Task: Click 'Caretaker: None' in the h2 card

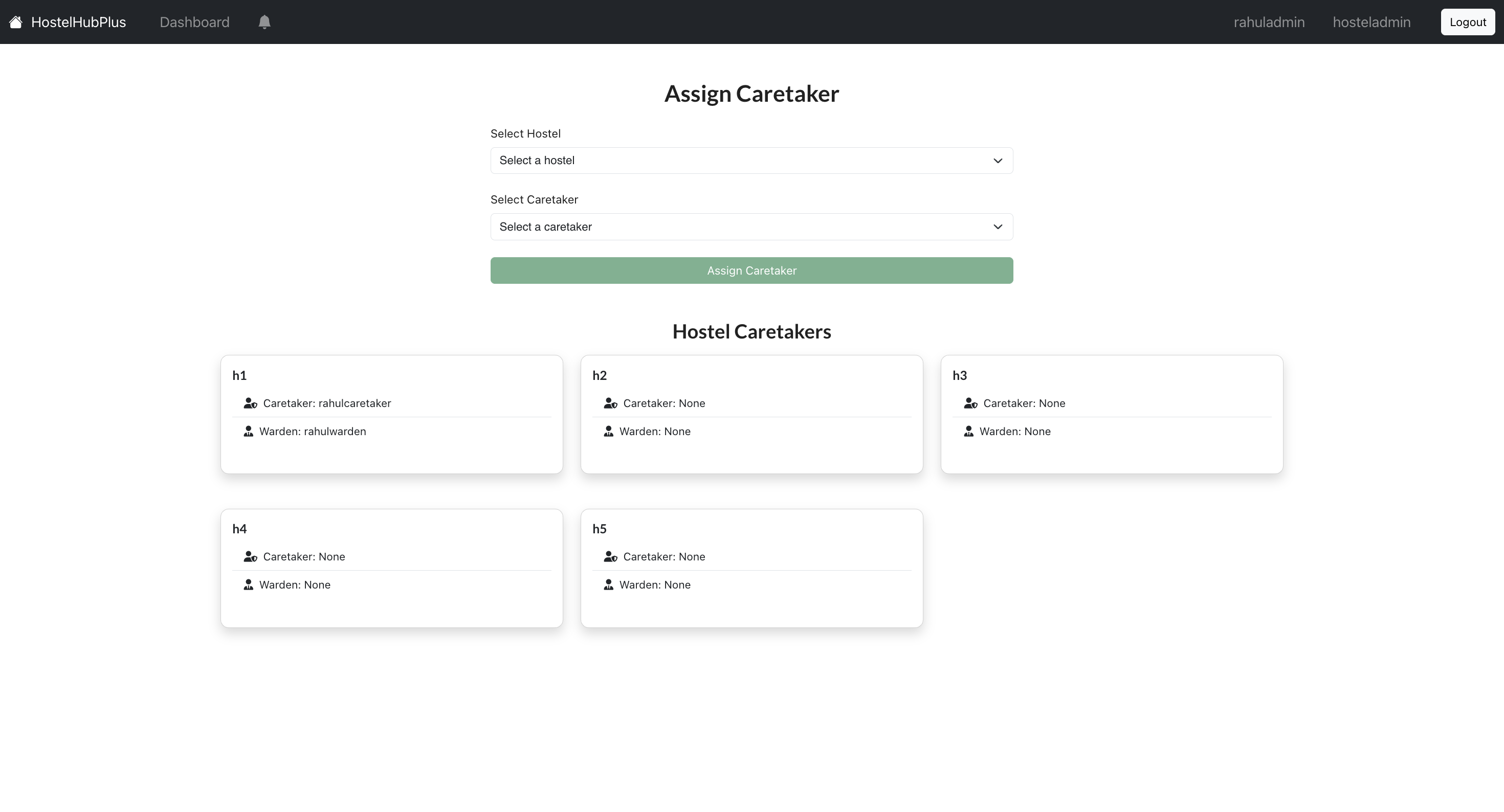Action: coord(664,403)
